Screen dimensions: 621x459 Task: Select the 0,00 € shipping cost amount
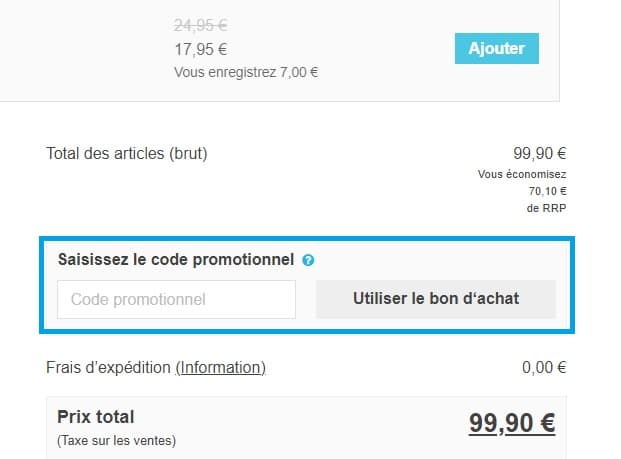(544, 367)
